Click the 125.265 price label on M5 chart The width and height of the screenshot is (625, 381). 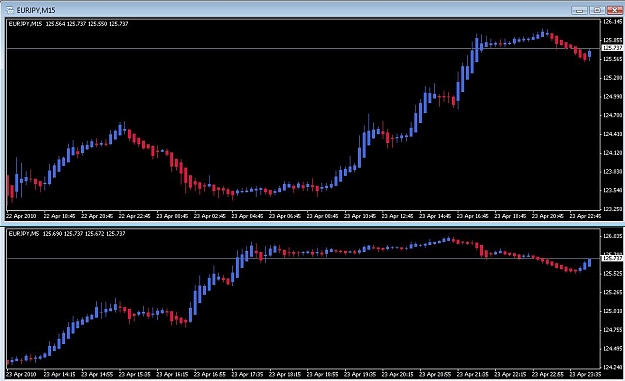613,293
